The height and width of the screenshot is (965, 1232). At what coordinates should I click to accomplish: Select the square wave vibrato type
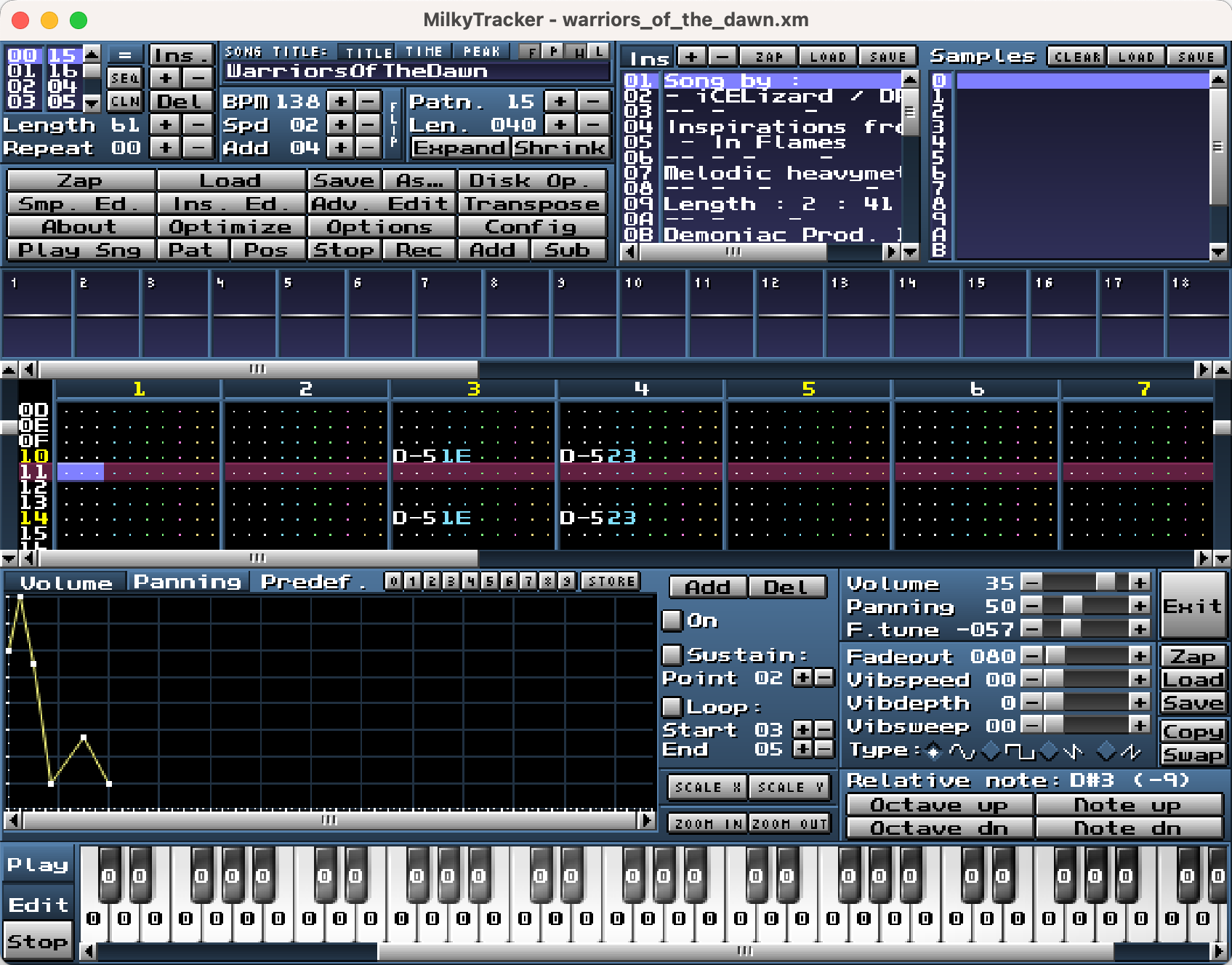tap(991, 750)
